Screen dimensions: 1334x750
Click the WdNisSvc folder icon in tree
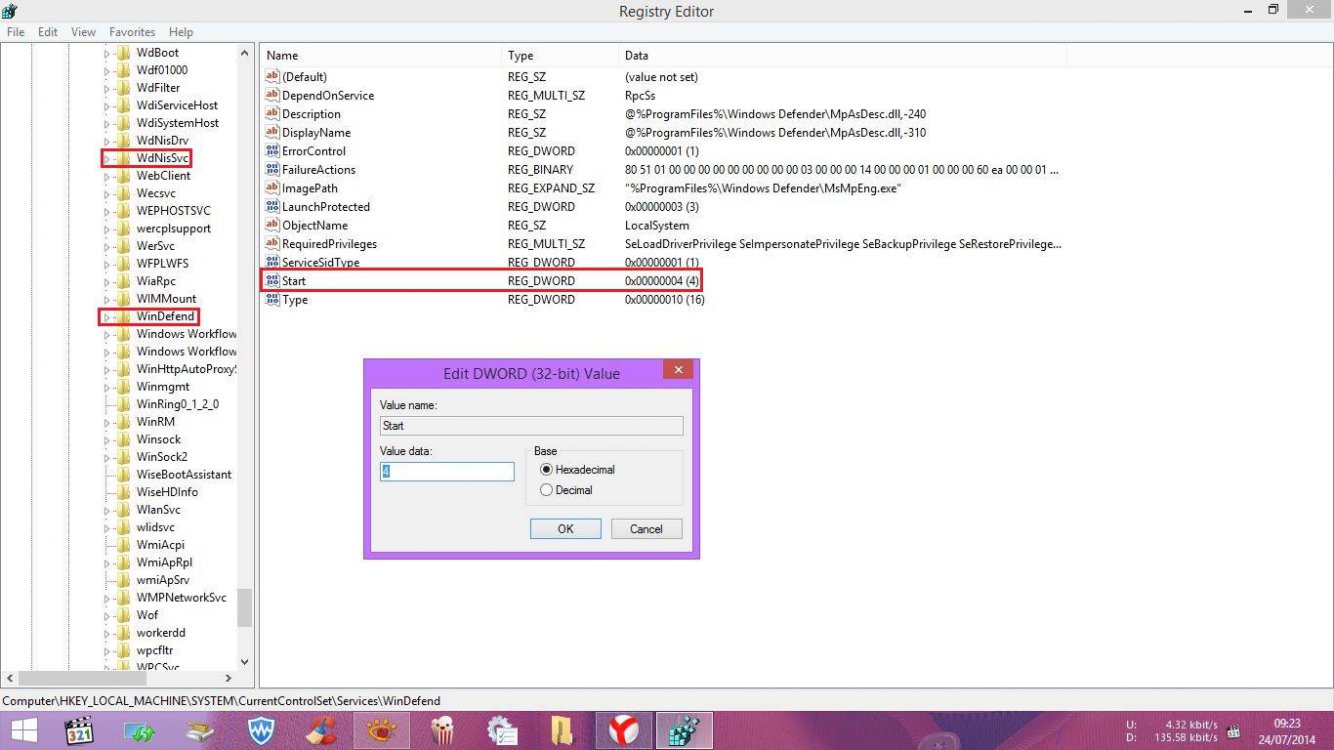point(124,158)
